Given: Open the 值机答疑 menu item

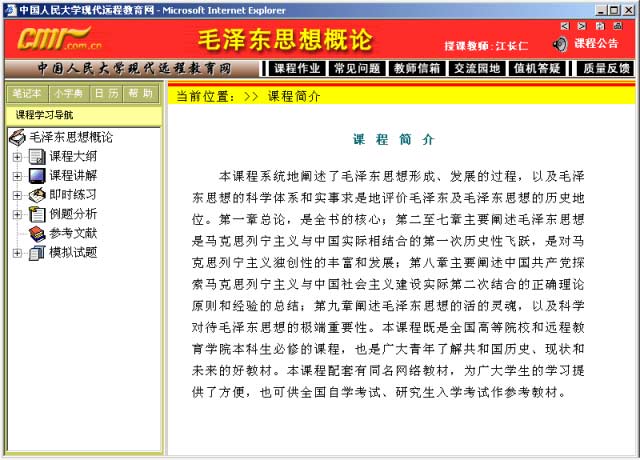Looking at the screenshot, I should coord(537,68).
